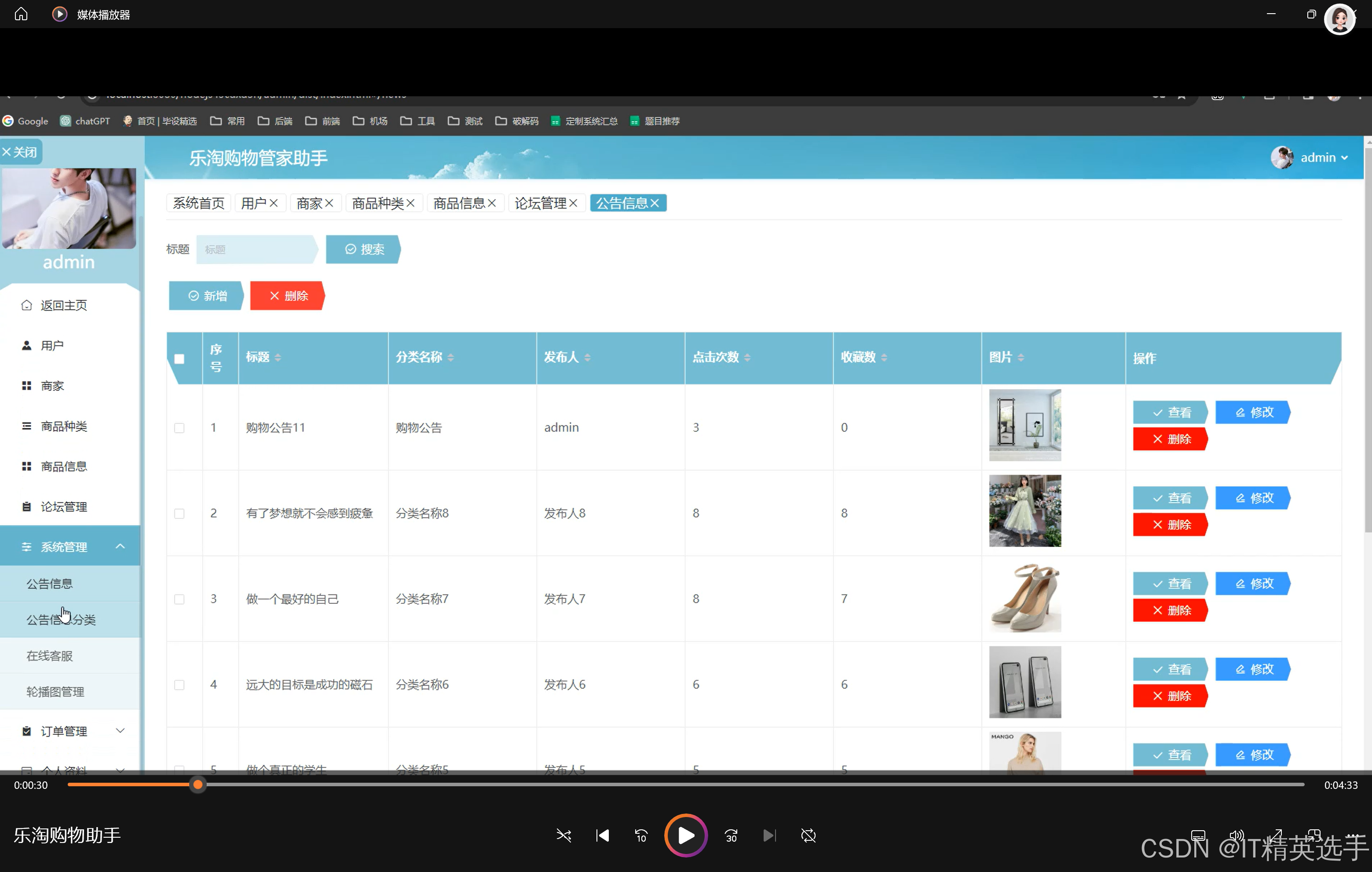Open the admin user dropdown
This screenshot has height=872, width=1372.
1317,158
